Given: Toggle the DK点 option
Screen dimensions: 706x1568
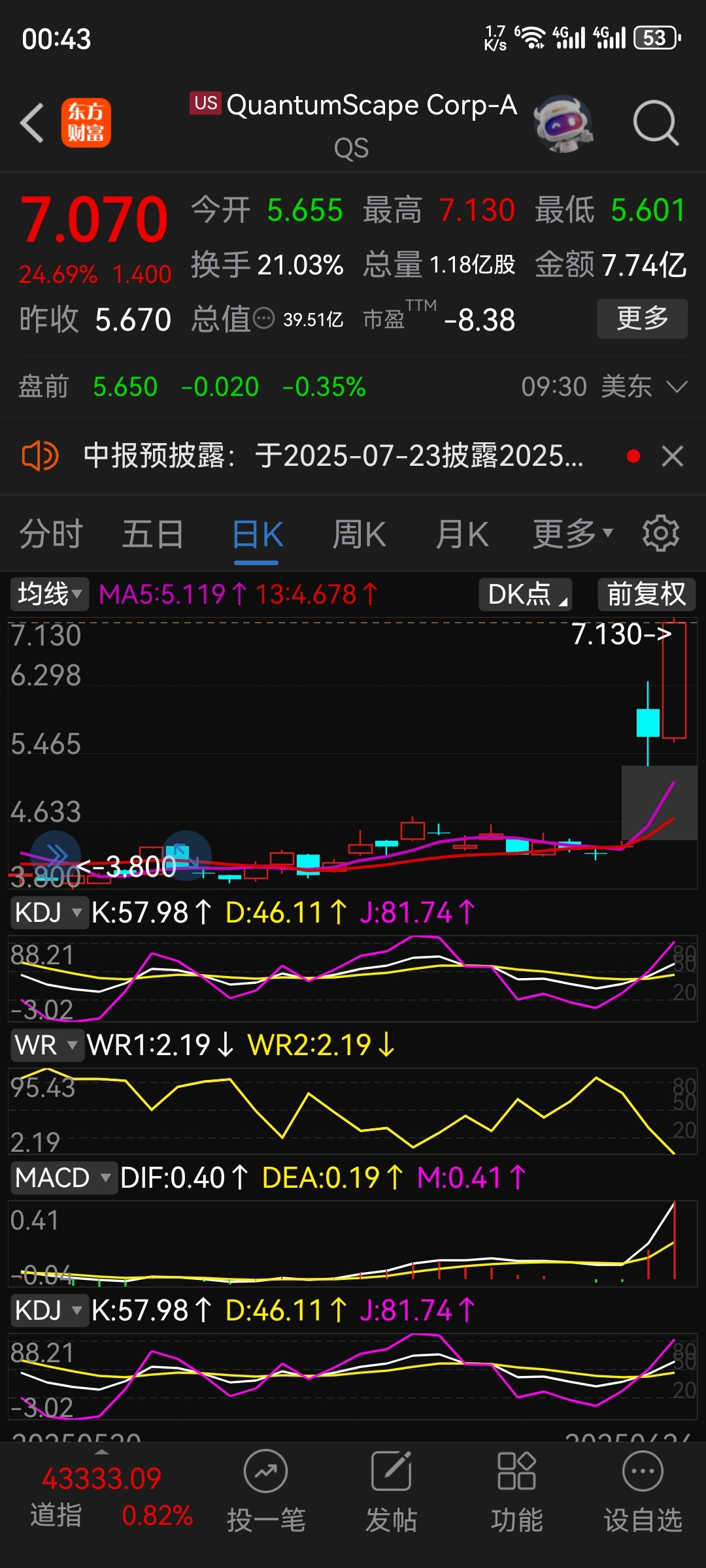Looking at the screenshot, I should (x=526, y=594).
